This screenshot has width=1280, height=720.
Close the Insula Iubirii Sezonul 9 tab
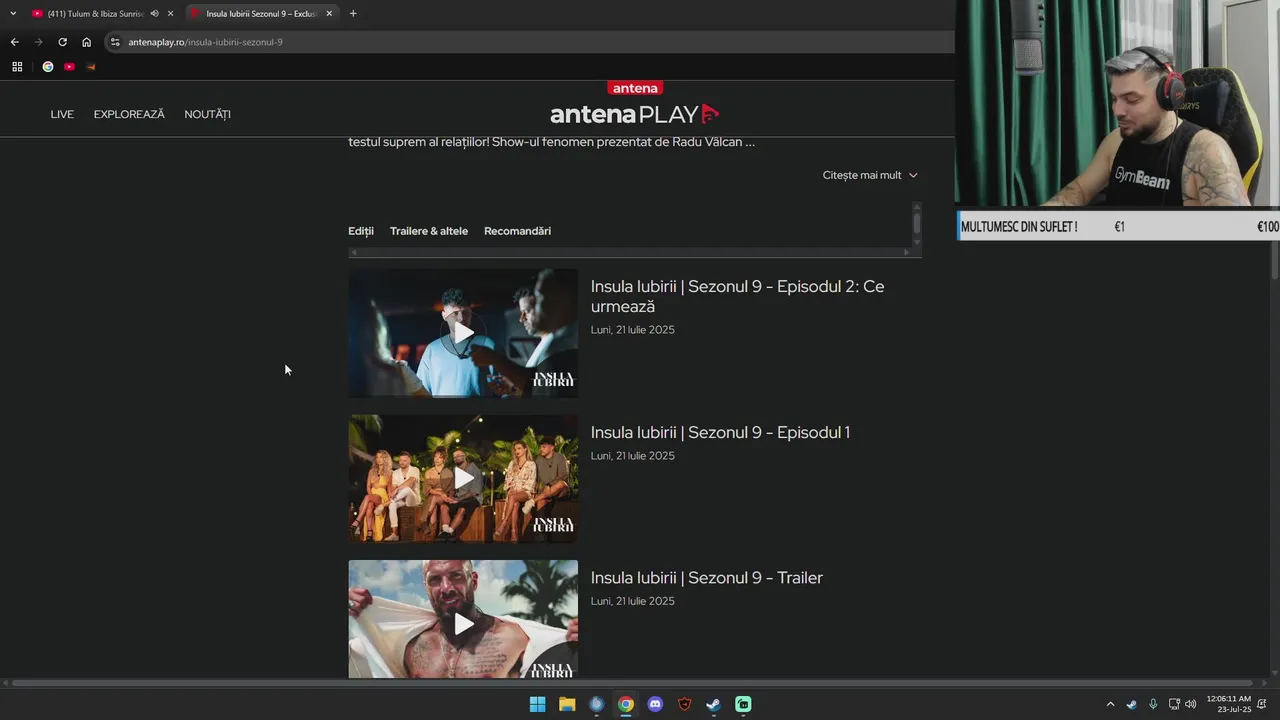(329, 13)
